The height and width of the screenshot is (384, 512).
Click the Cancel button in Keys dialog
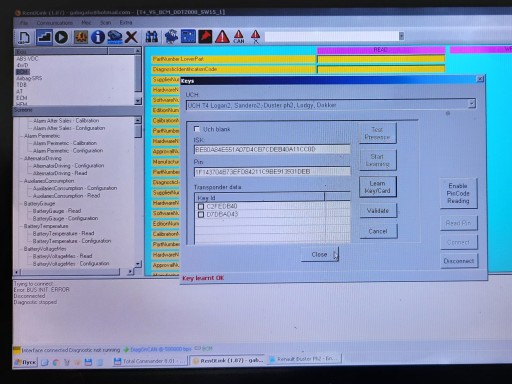pyautogui.click(x=378, y=231)
